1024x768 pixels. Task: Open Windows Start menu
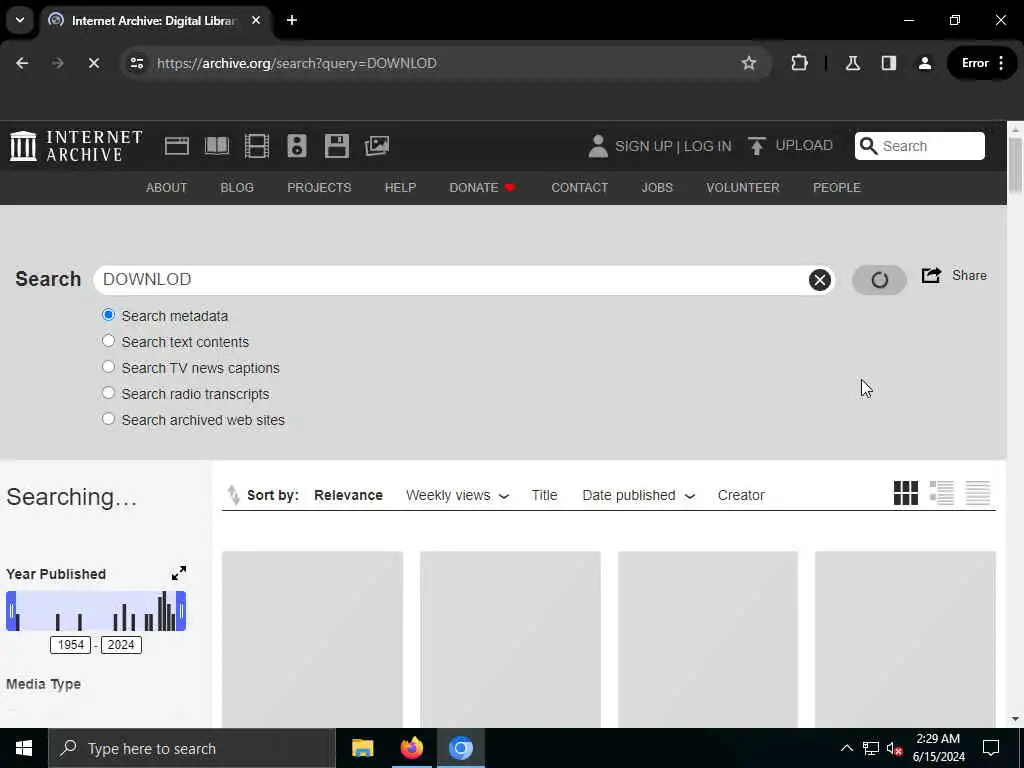pyautogui.click(x=24, y=748)
